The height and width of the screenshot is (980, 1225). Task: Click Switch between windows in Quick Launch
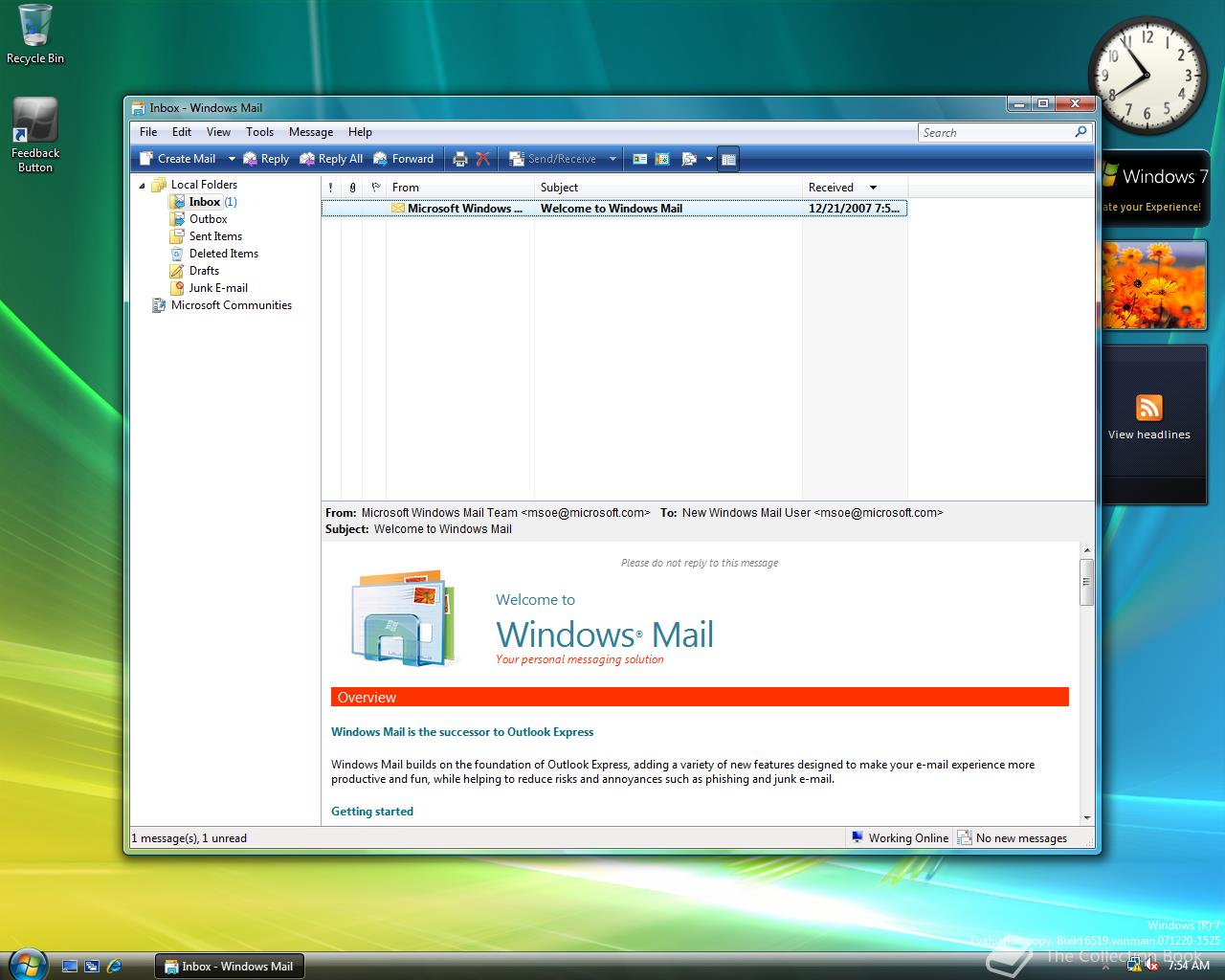pyautogui.click(x=92, y=967)
